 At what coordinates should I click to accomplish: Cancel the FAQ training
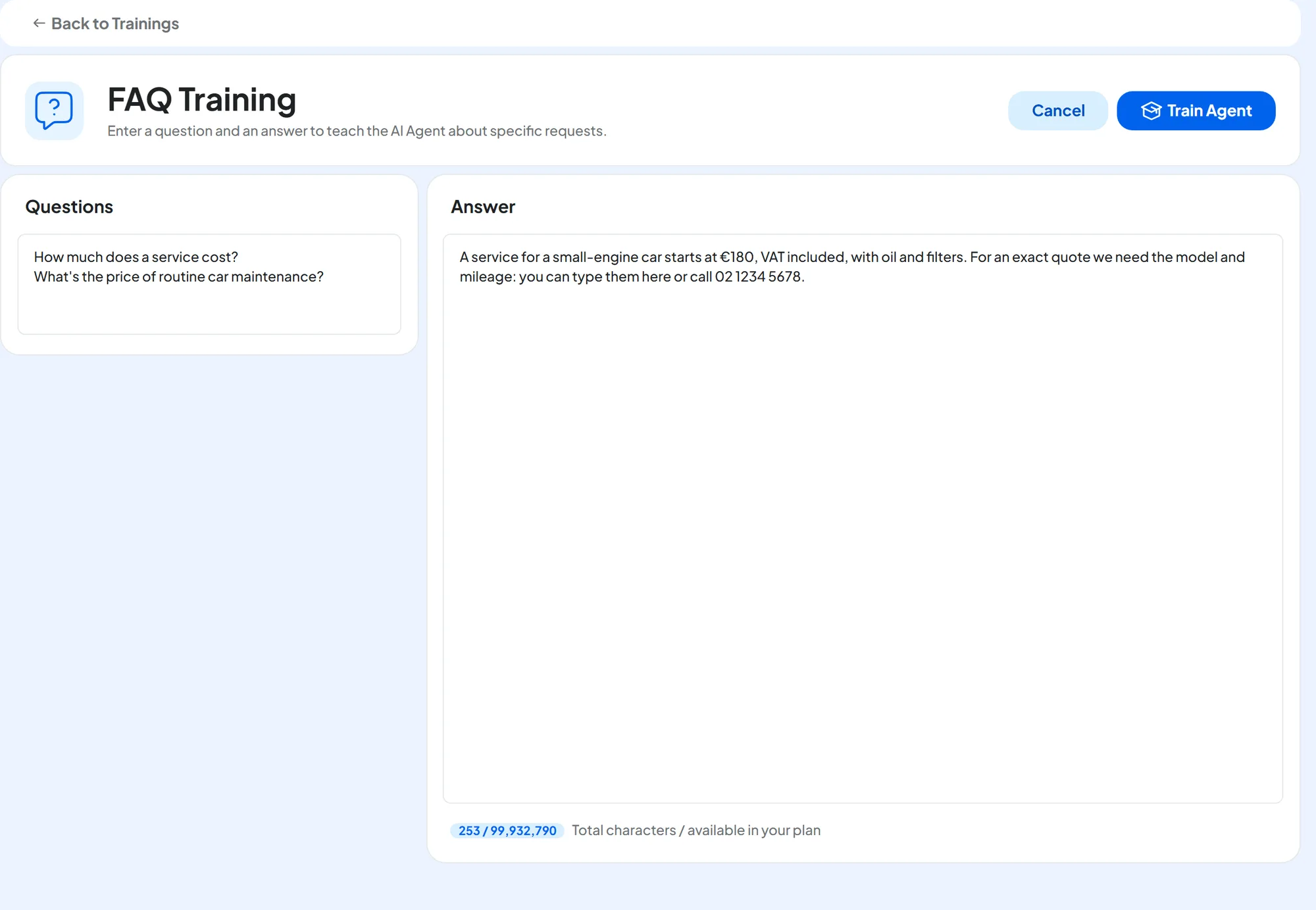[x=1057, y=111]
